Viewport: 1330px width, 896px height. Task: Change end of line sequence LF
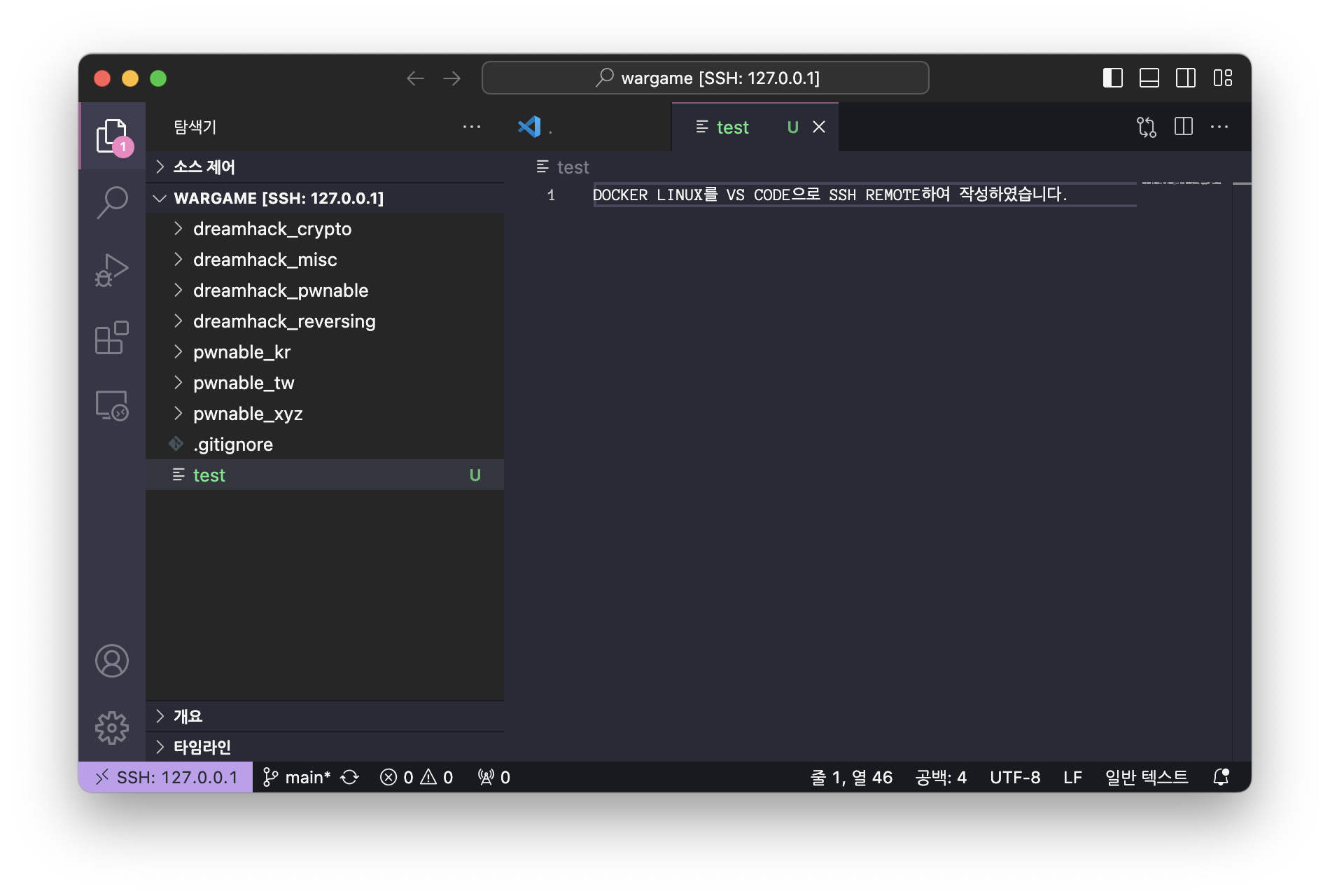[x=1072, y=777]
